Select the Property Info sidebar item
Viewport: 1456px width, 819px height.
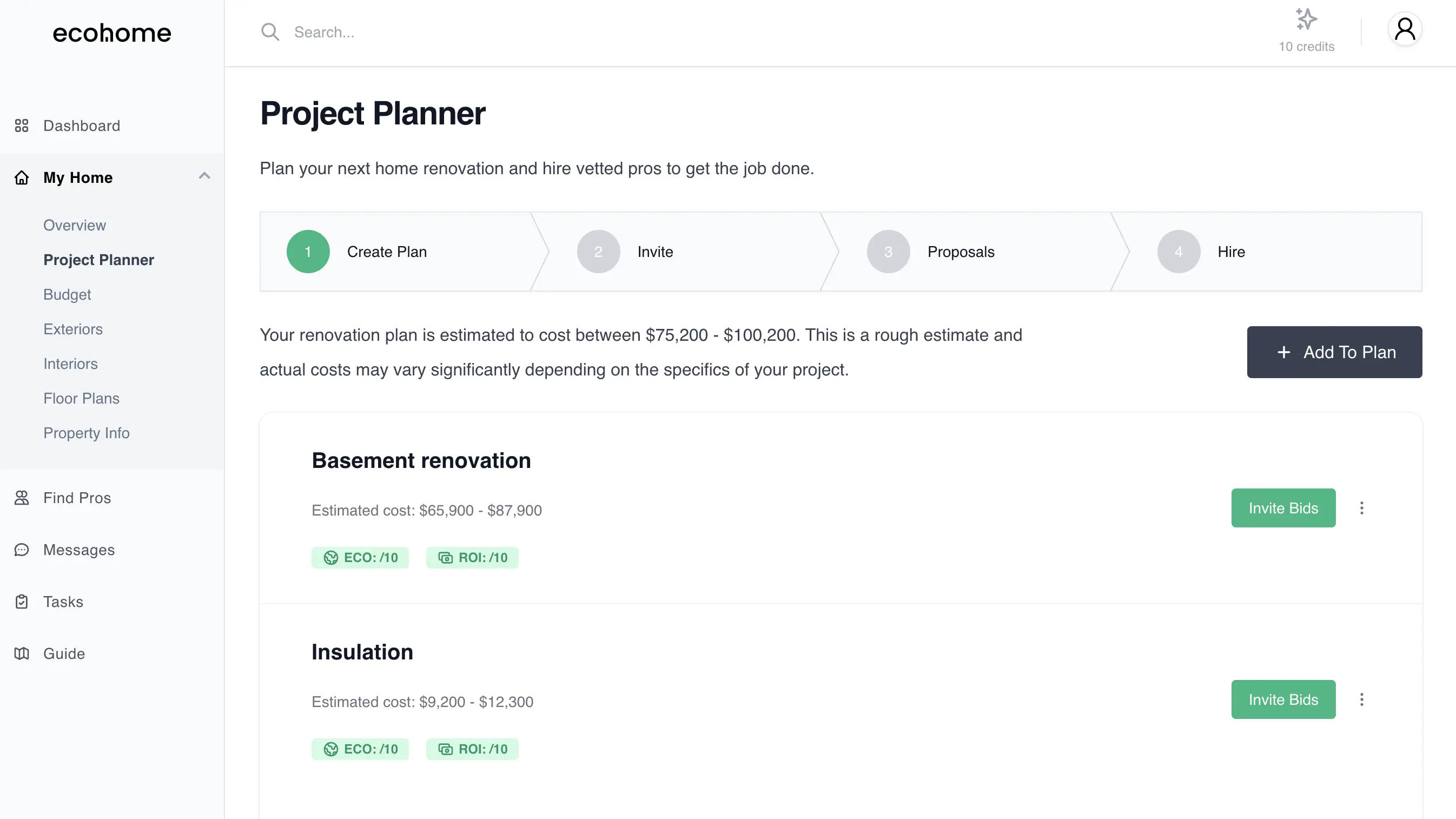coord(86,433)
